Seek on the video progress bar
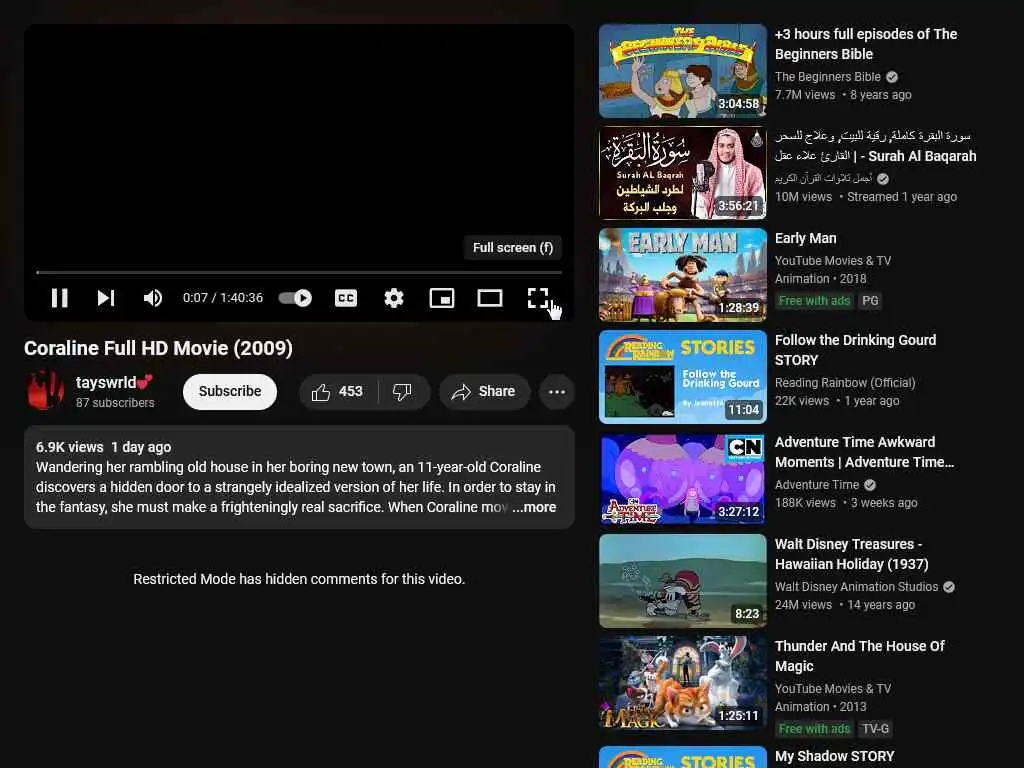This screenshot has height=768, width=1024. tap(299, 272)
